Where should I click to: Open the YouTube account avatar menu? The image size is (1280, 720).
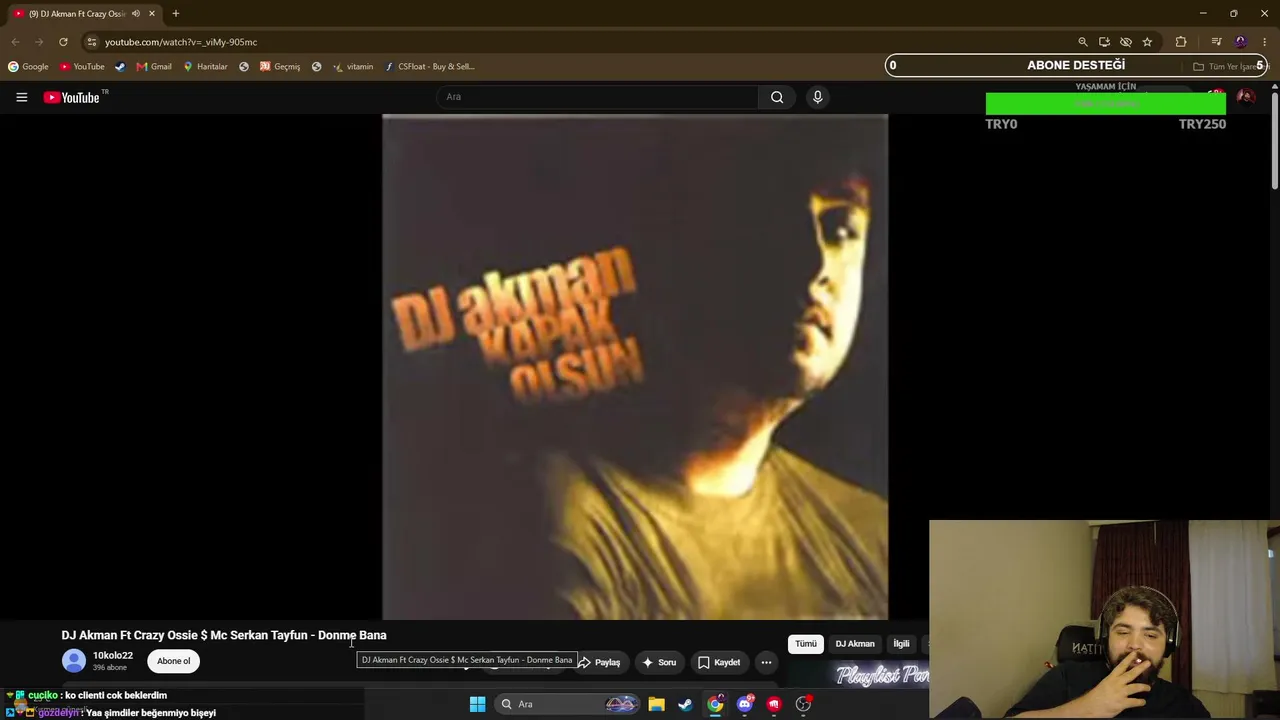(x=1245, y=97)
